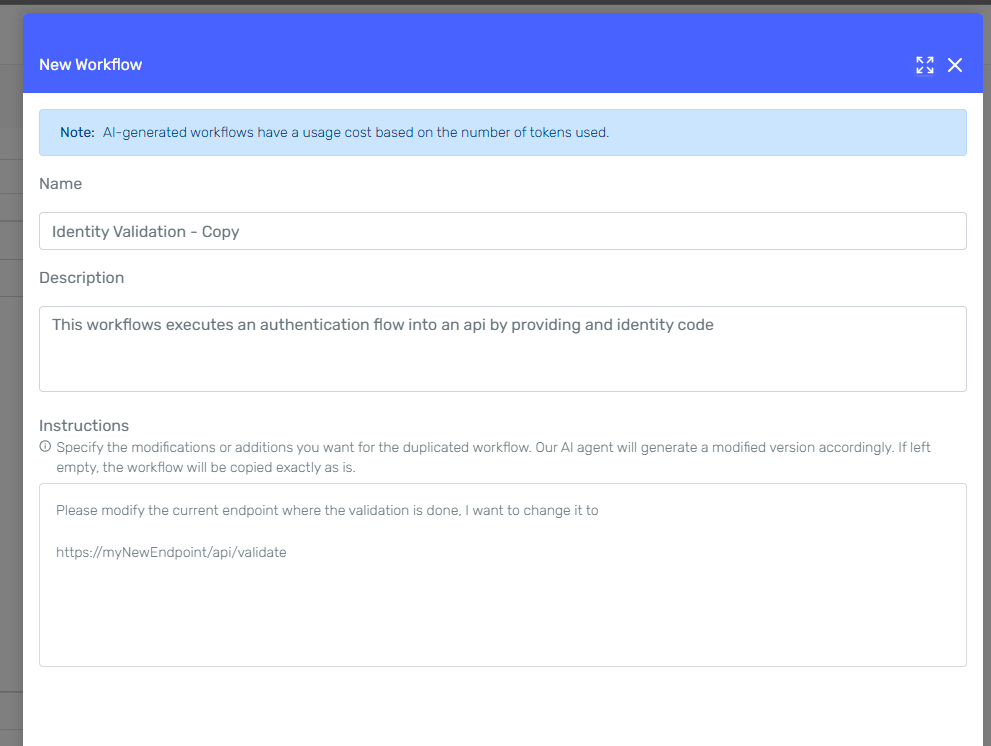This screenshot has height=746, width=991.
Task: Click the bold "Note:" text
Action: coord(77,132)
